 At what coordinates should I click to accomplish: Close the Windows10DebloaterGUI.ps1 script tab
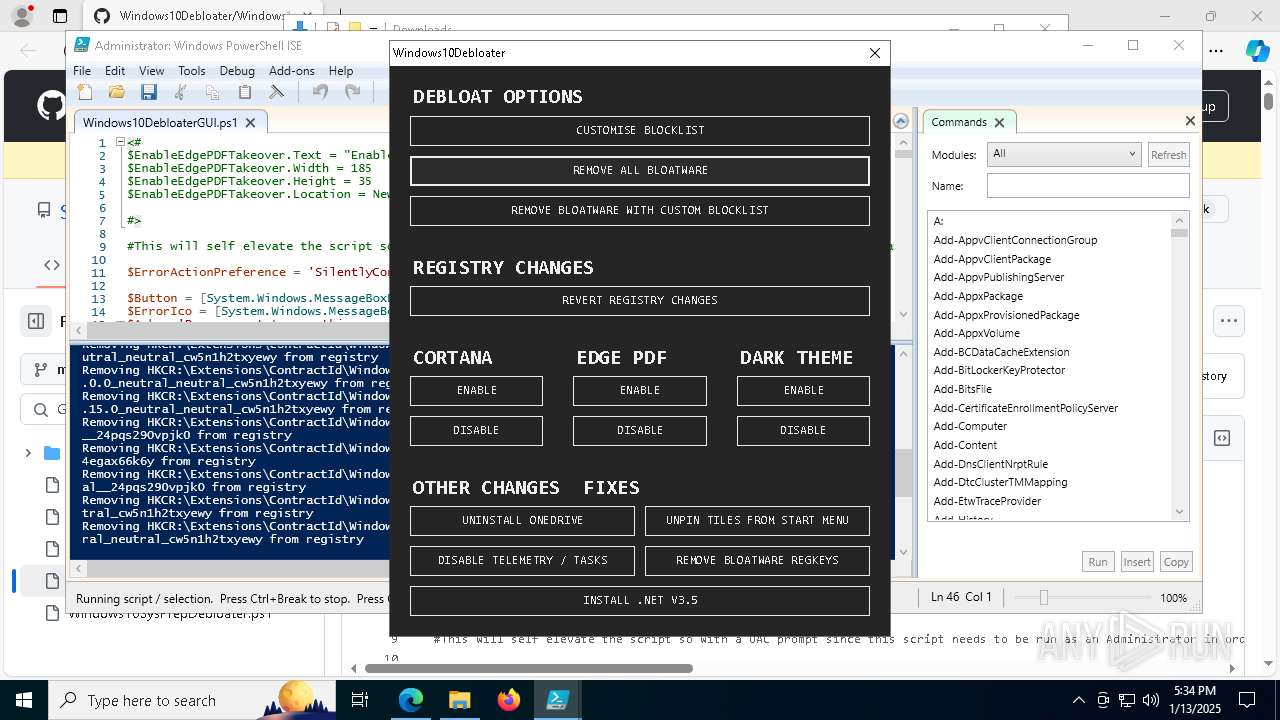coord(251,123)
